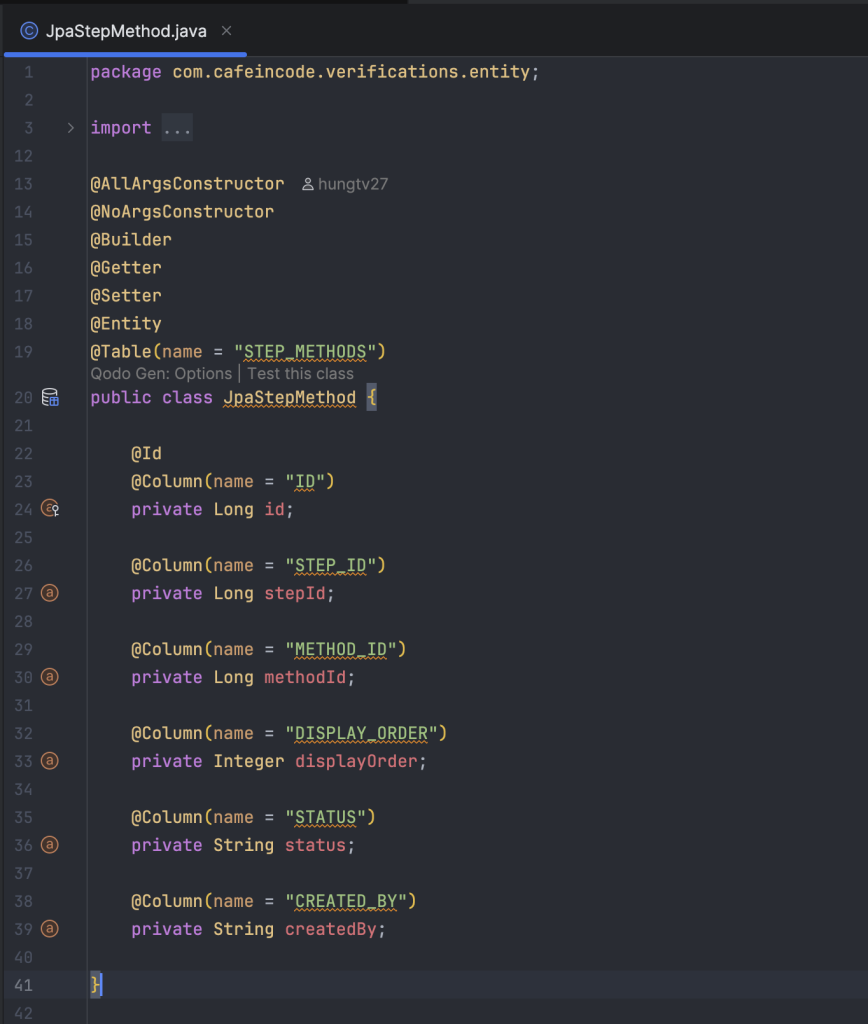Click the attribute gutter icon next to stepId
The height and width of the screenshot is (1024, 868).
(50, 592)
